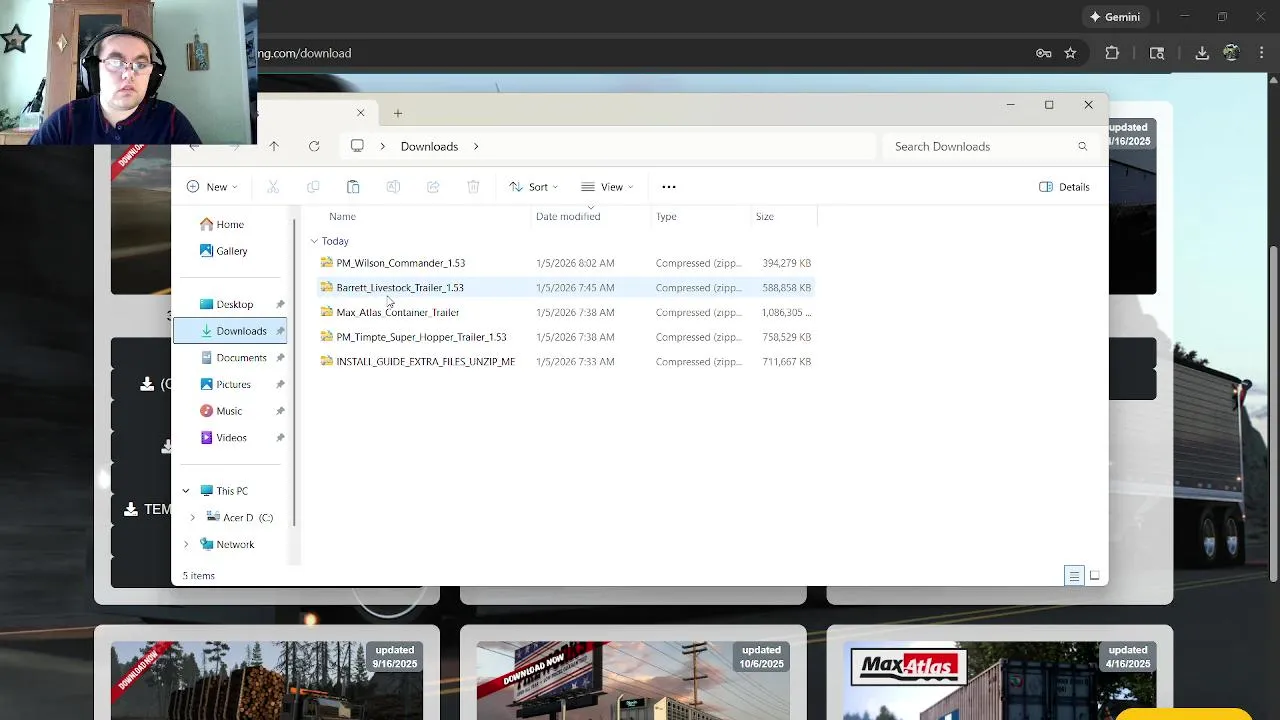The image size is (1280, 720).
Task: Collapse the This PC tree node
Action: [186, 491]
